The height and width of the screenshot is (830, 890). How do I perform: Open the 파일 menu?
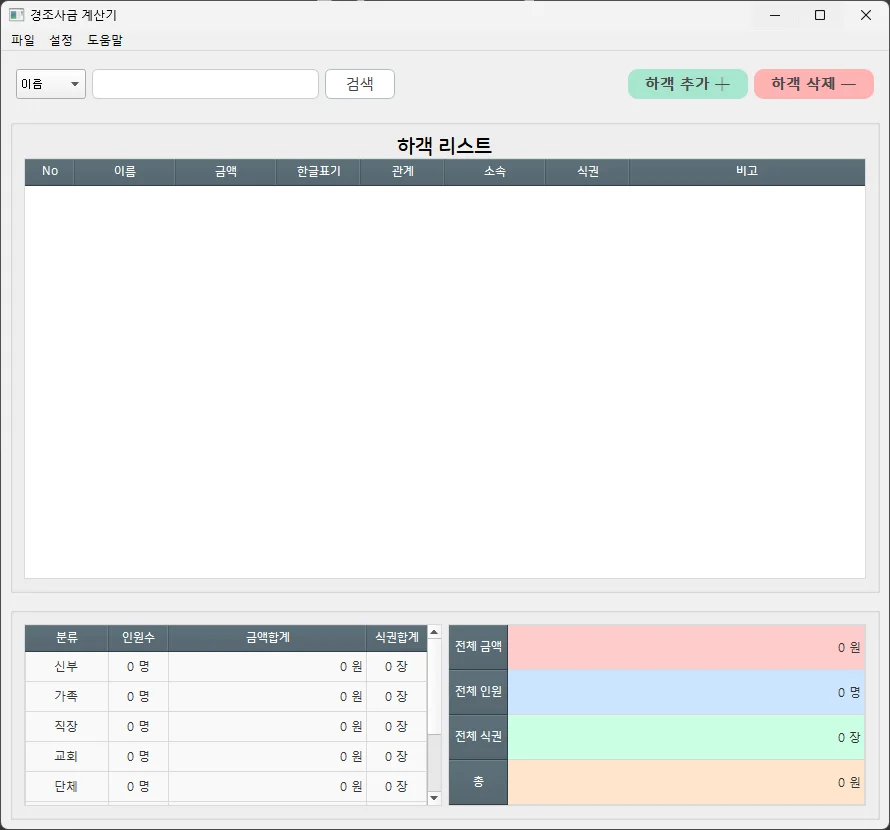(x=23, y=40)
